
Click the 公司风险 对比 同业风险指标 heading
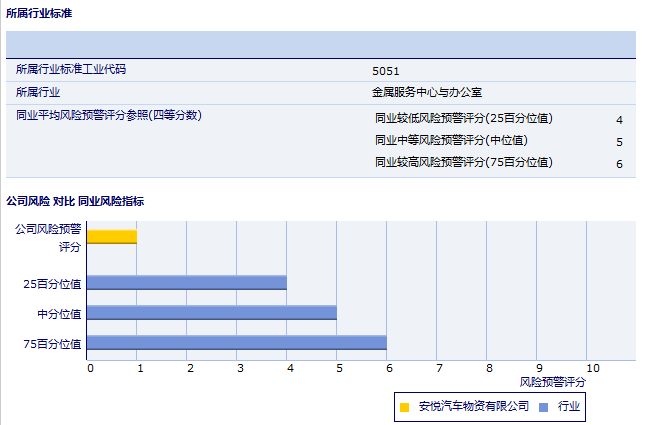click(75, 201)
